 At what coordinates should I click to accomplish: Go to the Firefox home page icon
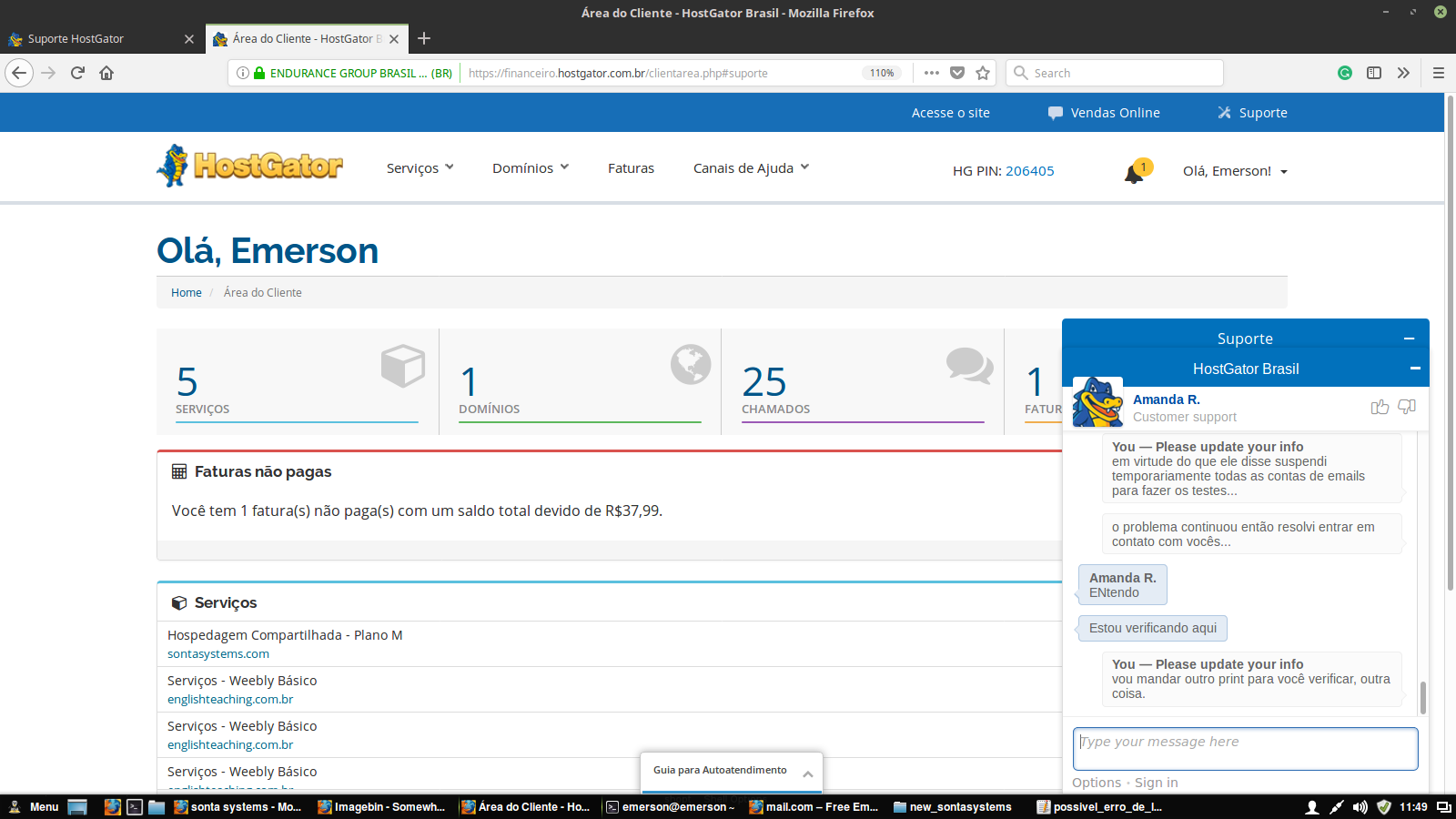pyautogui.click(x=106, y=73)
